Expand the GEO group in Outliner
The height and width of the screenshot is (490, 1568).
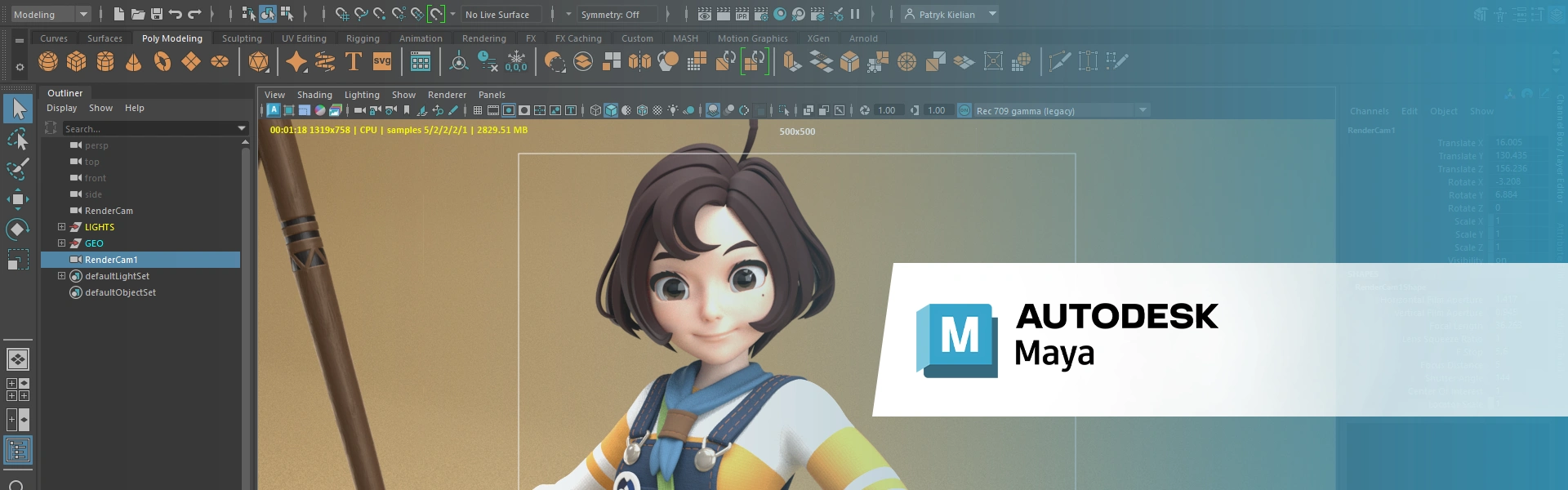(x=61, y=243)
